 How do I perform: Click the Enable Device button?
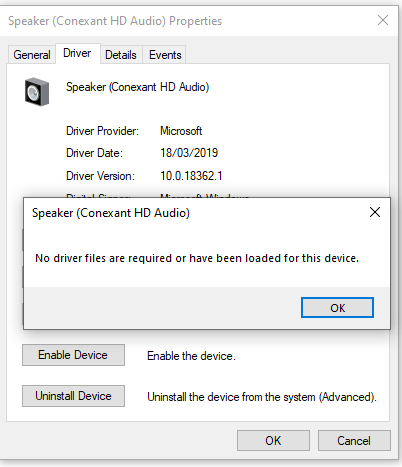[73, 355]
